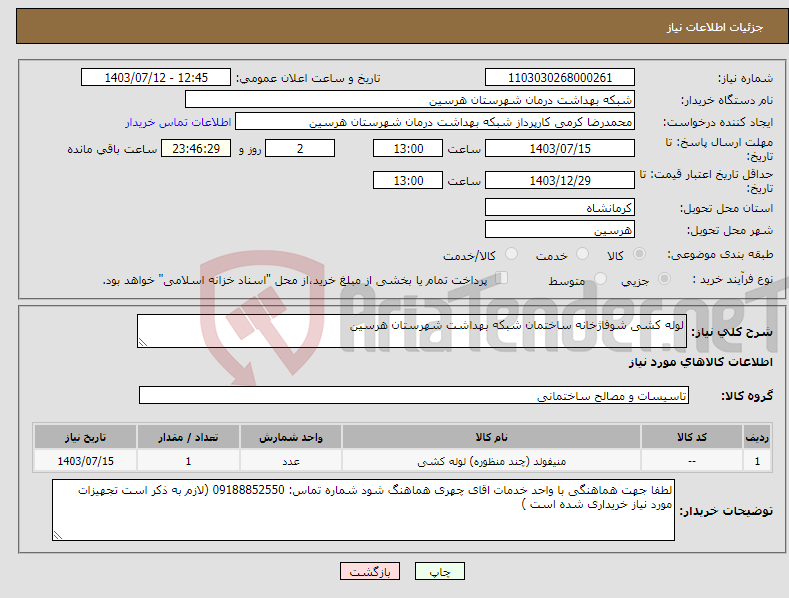This screenshot has width=789, height=598.
Task: Click the تعداد / مقدار column header
Action: pos(188,437)
